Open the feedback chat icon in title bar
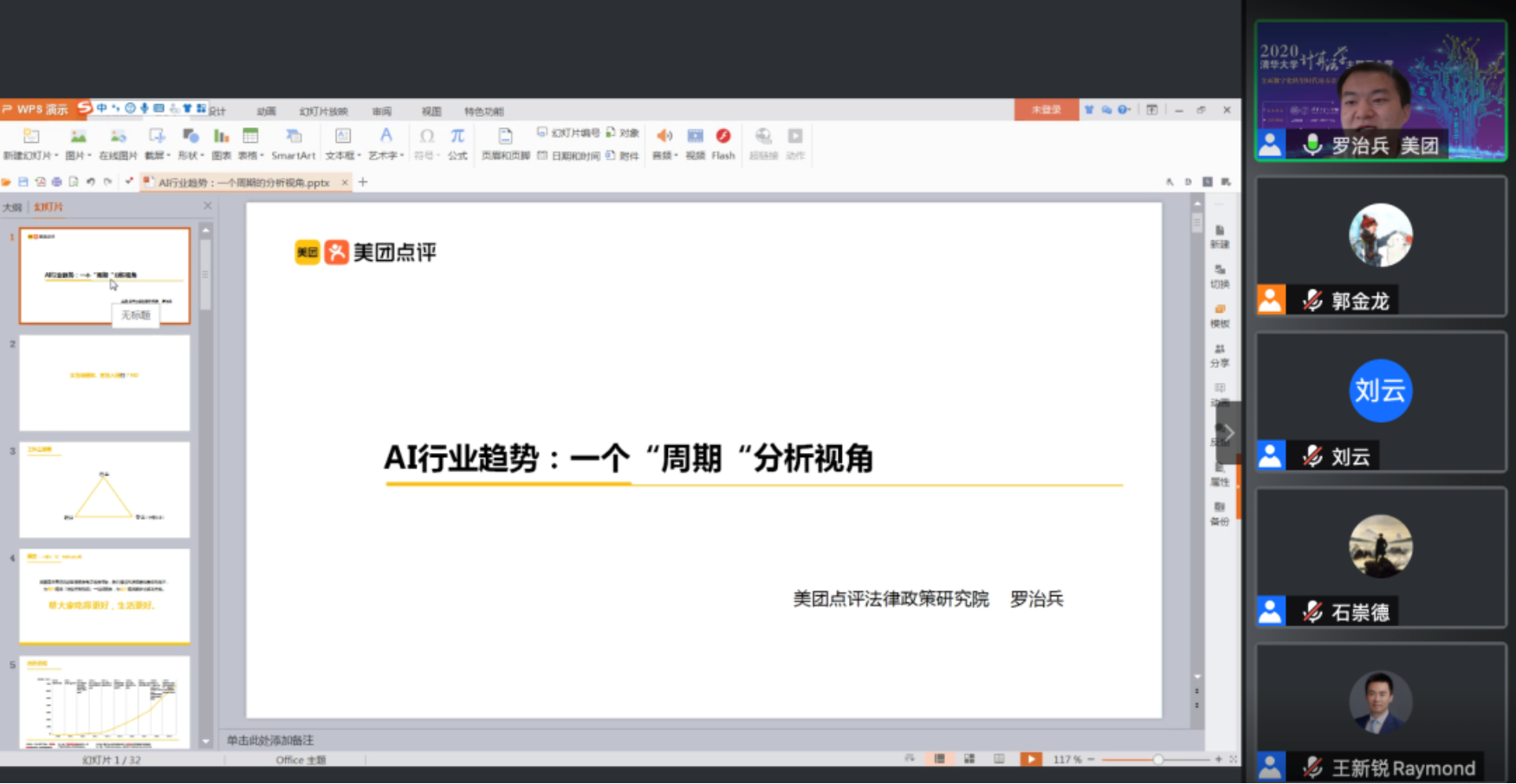 1106,110
